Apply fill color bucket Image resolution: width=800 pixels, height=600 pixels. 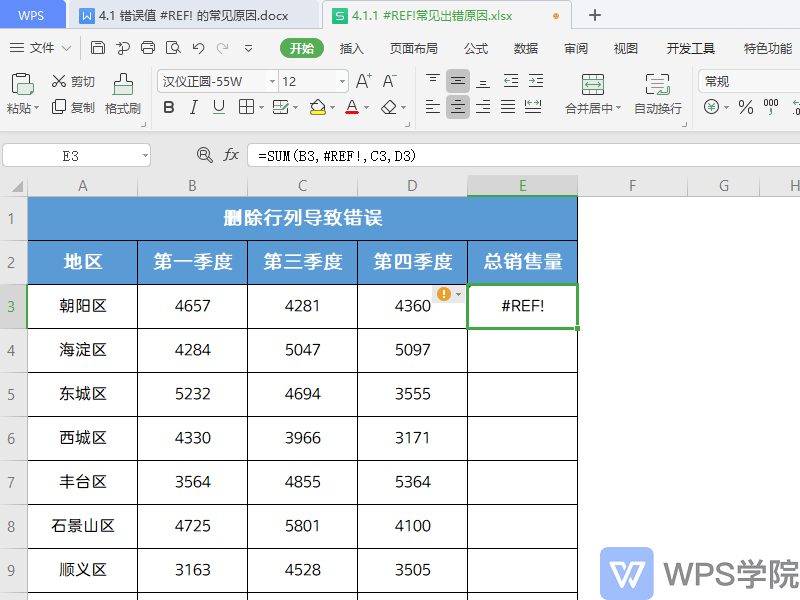pos(317,107)
